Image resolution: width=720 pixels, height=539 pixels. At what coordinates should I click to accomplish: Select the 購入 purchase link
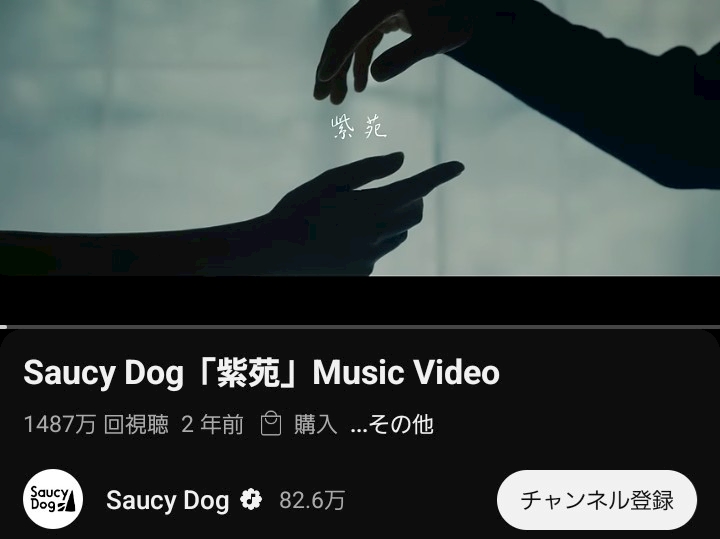click(x=316, y=424)
